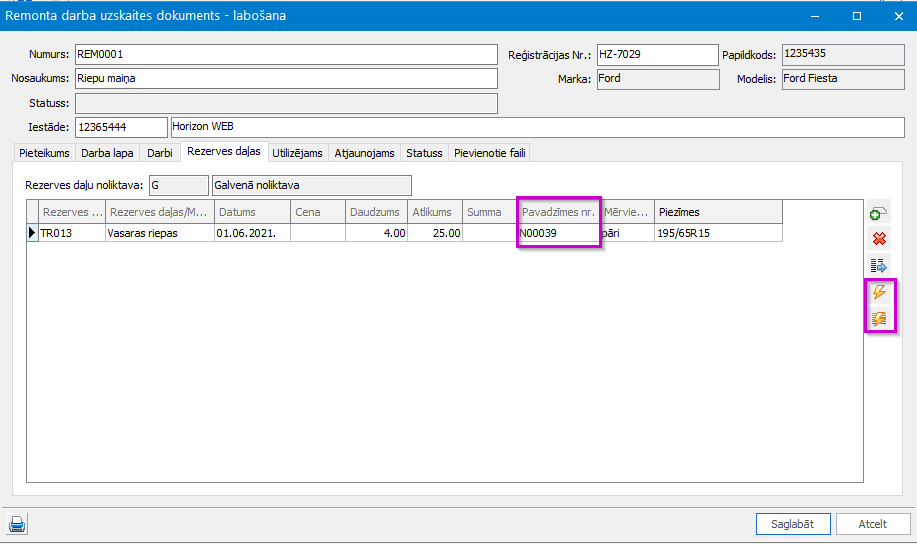Click the empty Statuss field at top

tap(286, 104)
